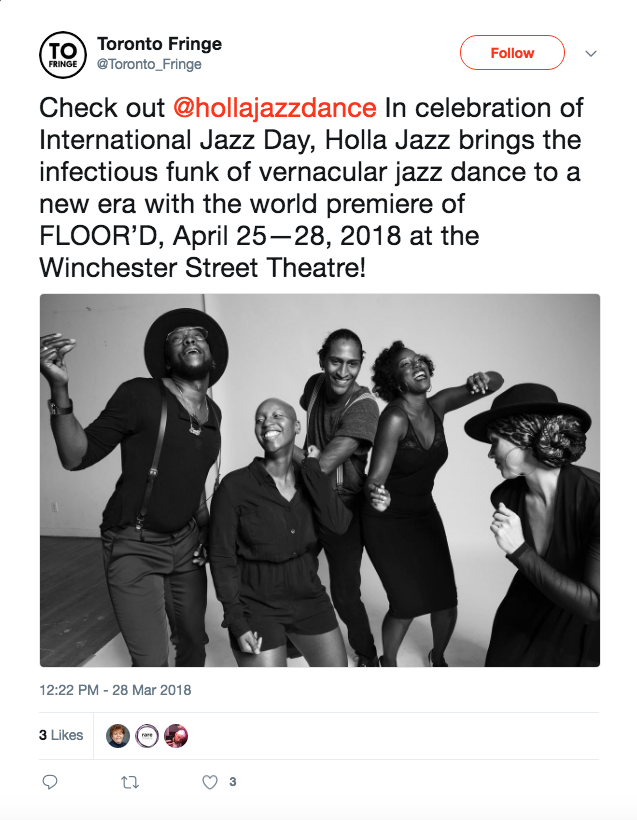Enlarge the black-and-white dancers photo
This screenshot has width=637, height=820.
pyautogui.click(x=320, y=480)
